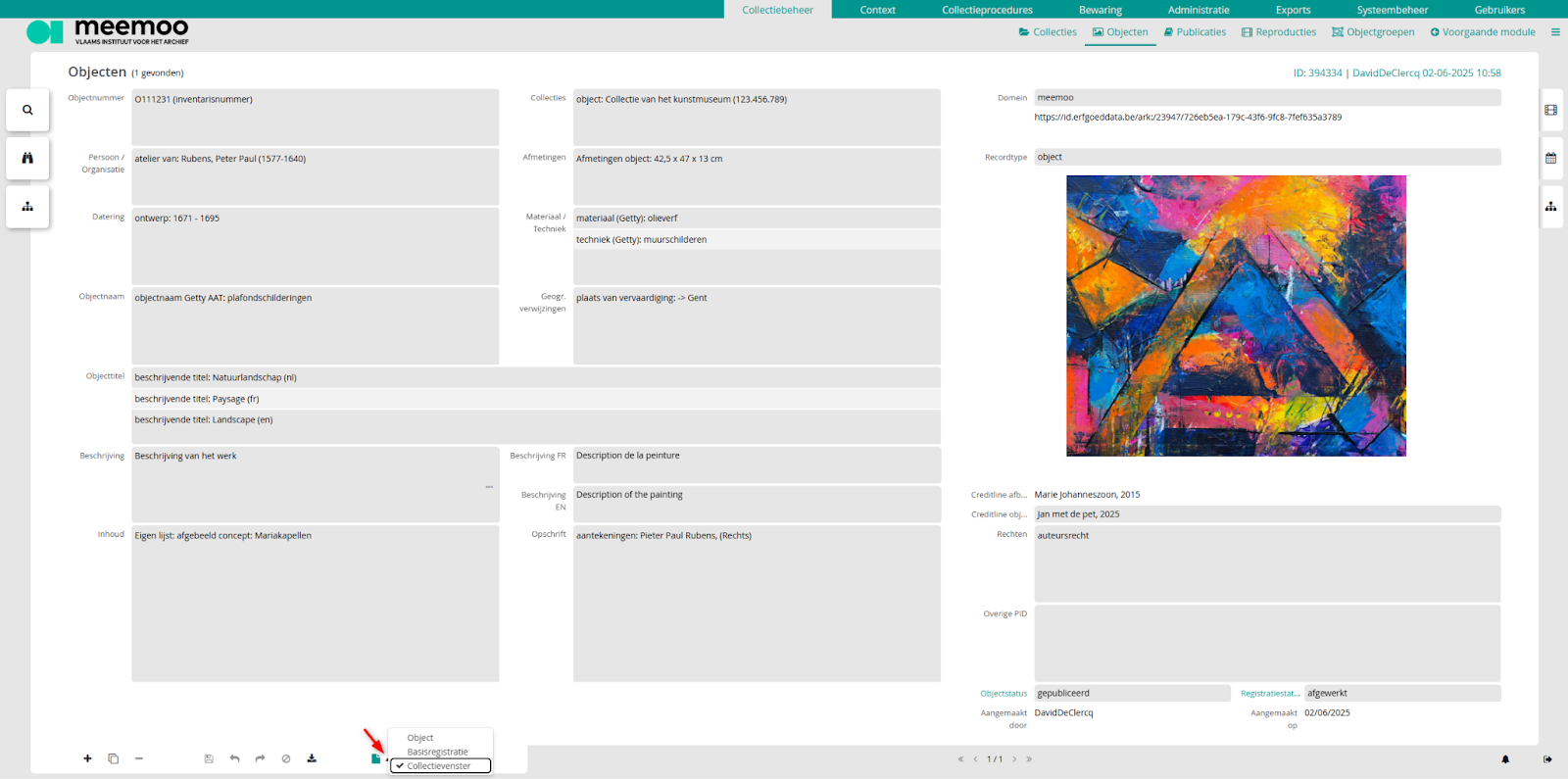Click the Objectstatus value gepubliceerd
Image resolution: width=1568 pixels, height=779 pixels.
tap(1132, 693)
